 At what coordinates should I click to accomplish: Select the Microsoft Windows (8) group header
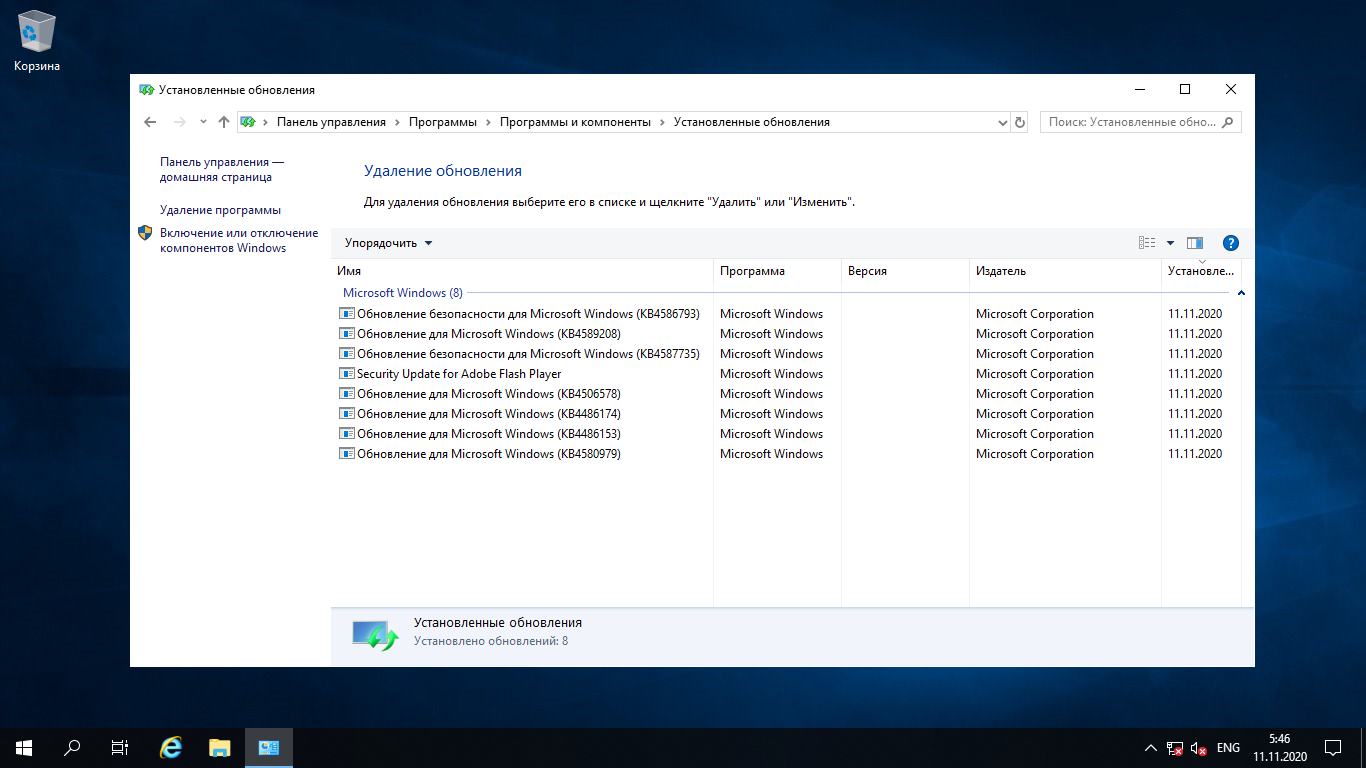click(403, 293)
